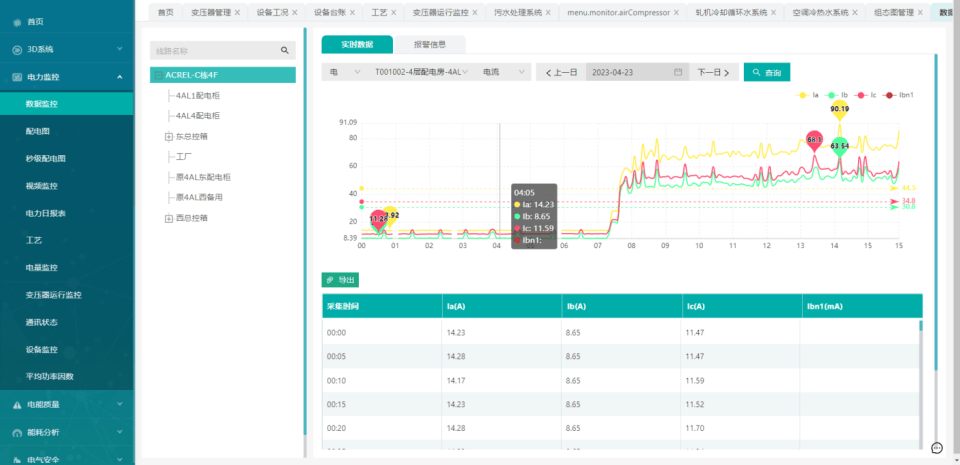Screen dimensions: 960x465
Task: Go to previous day with 上一日
Action: (561, 72)
